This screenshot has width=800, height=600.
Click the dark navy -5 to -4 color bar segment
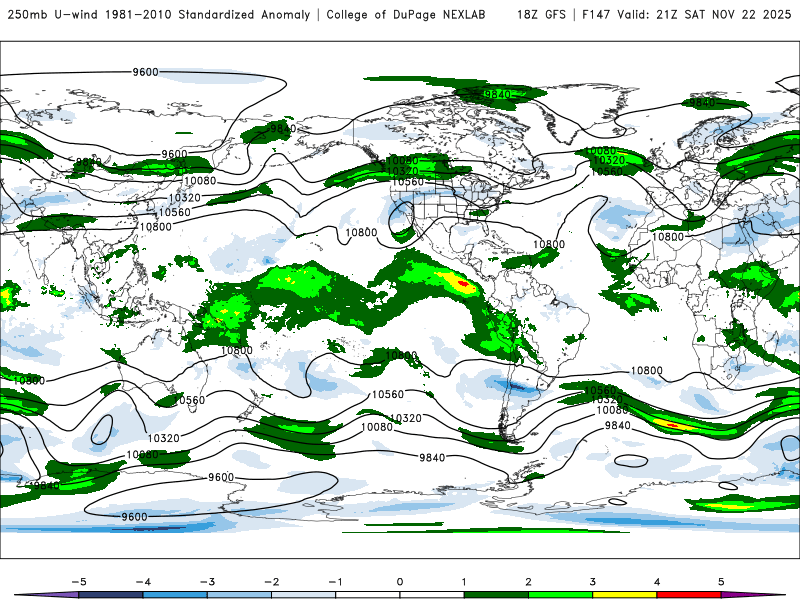tap(111, 595)
